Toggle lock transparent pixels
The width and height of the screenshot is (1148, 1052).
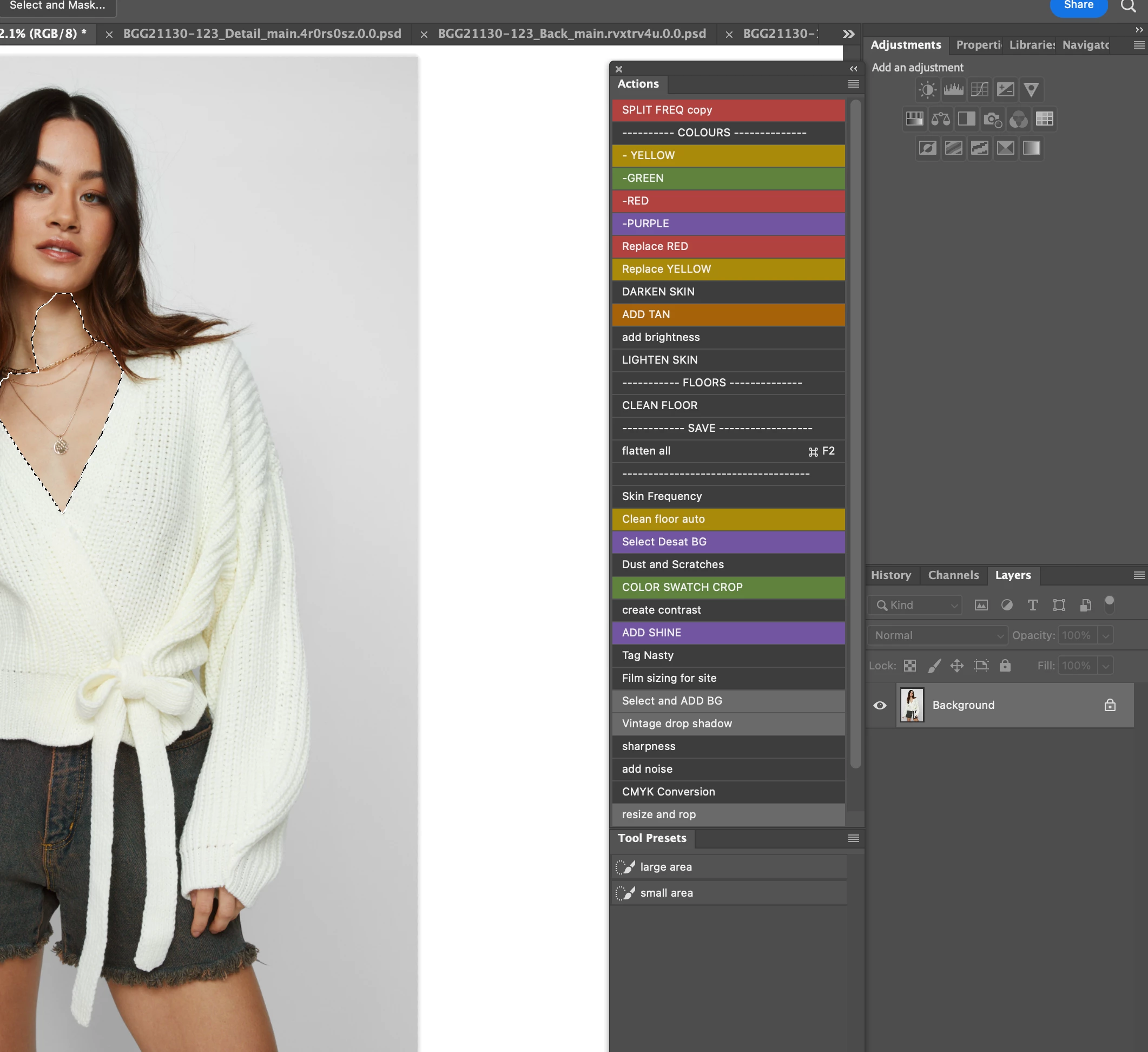tap(910, 665)
